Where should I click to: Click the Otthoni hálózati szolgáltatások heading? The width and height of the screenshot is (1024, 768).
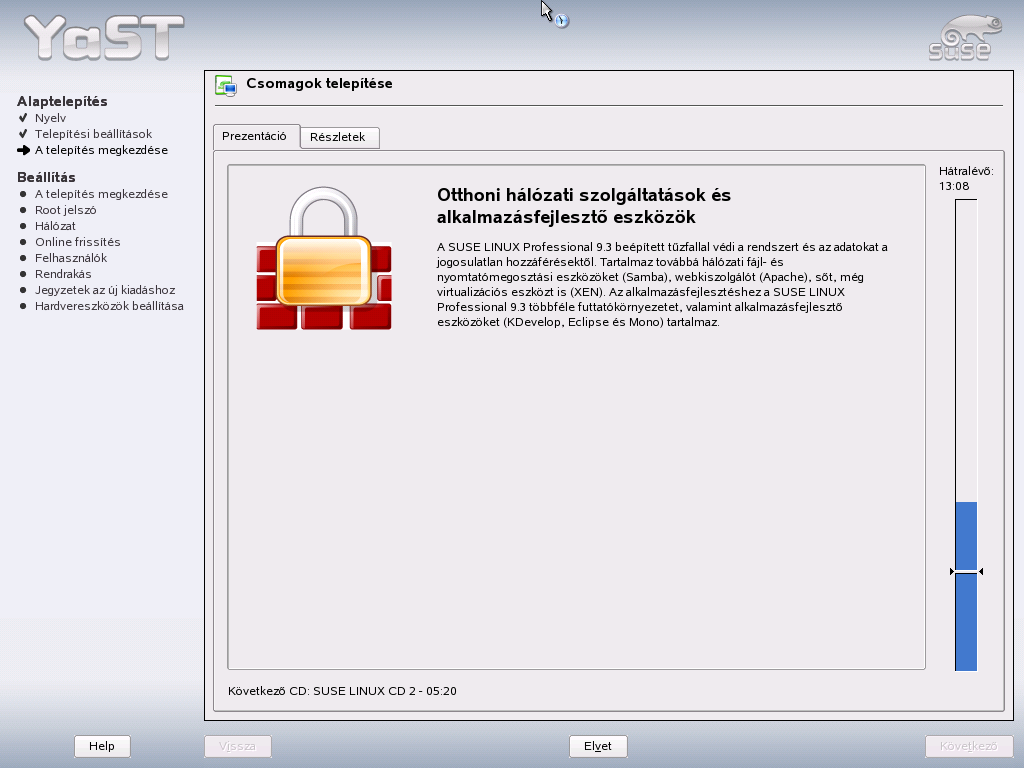(584, 206)
